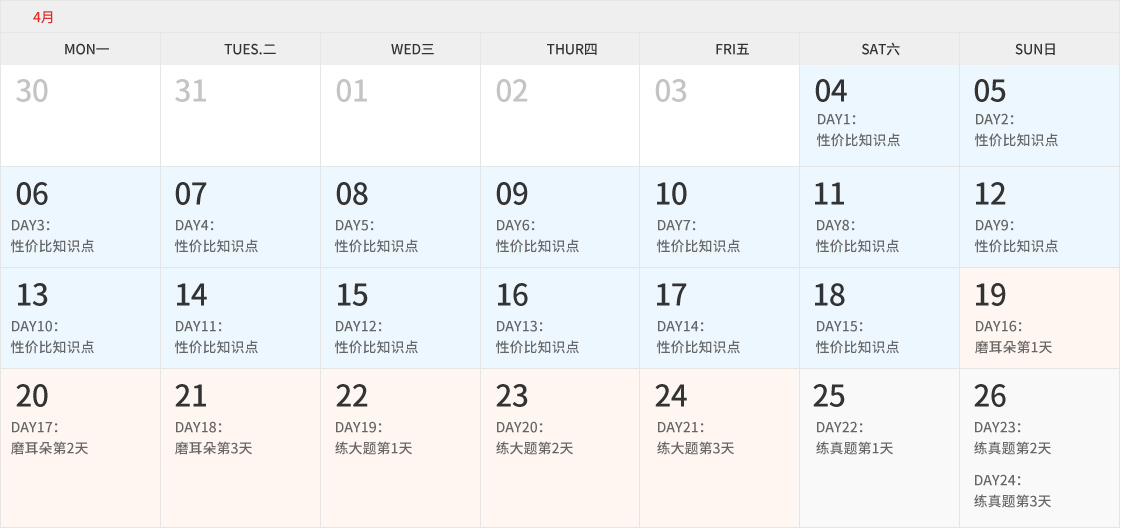Open DAY16 磨耳朵第1天 on date 19
The image size is (1122, 529).
(1013, 337)
